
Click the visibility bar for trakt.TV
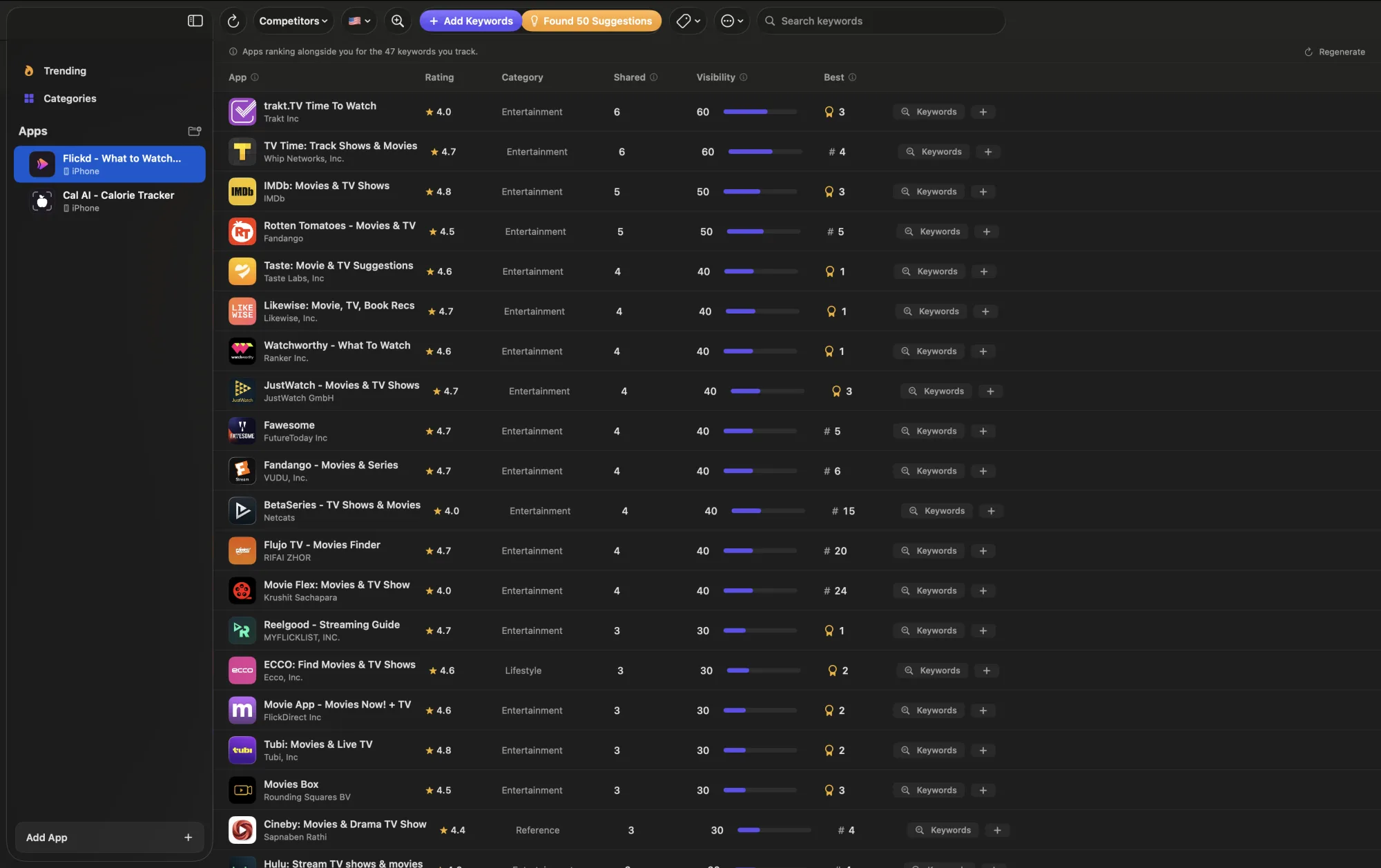[x=760, y=112]
